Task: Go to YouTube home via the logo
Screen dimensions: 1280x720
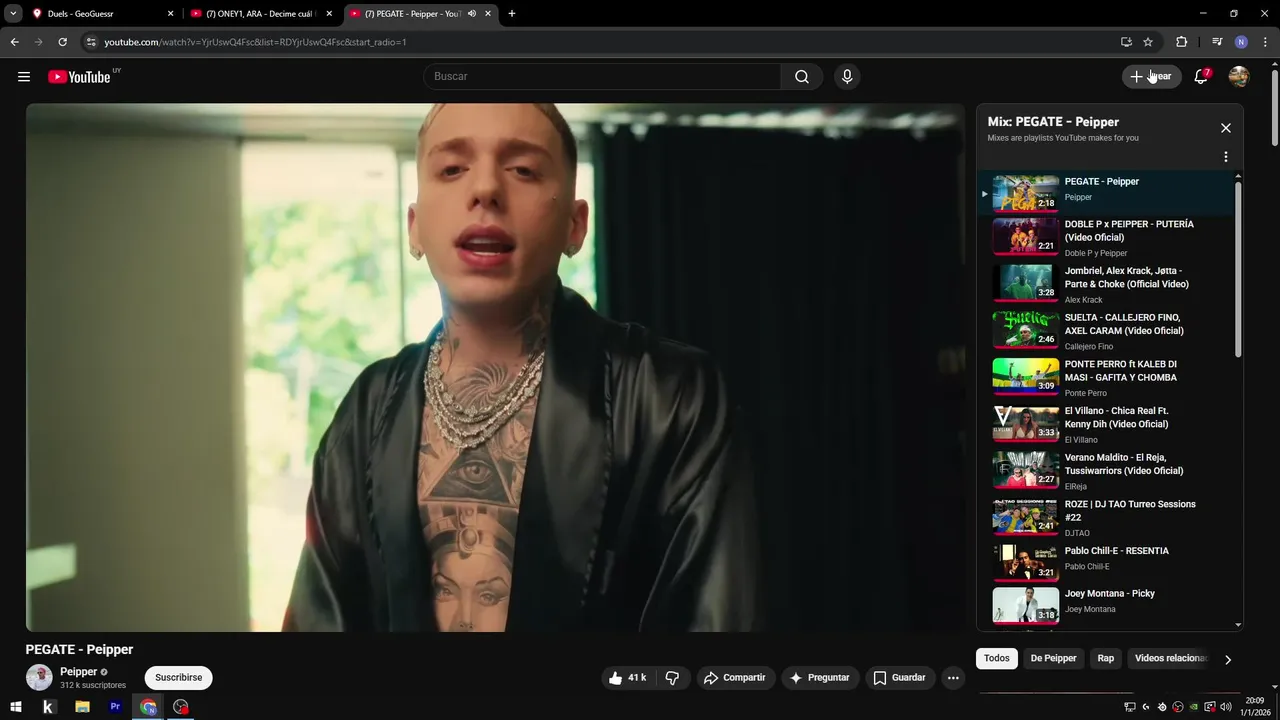Action: (x=80, y=77)
